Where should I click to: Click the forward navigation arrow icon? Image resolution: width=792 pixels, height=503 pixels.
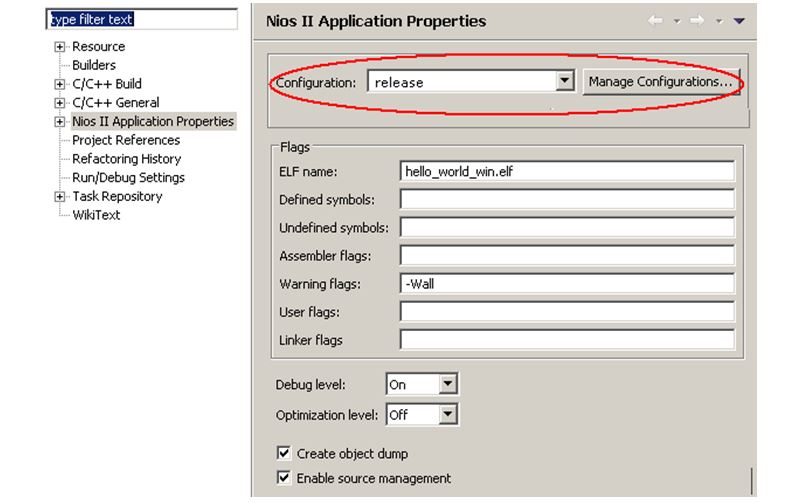coord(697,21)
